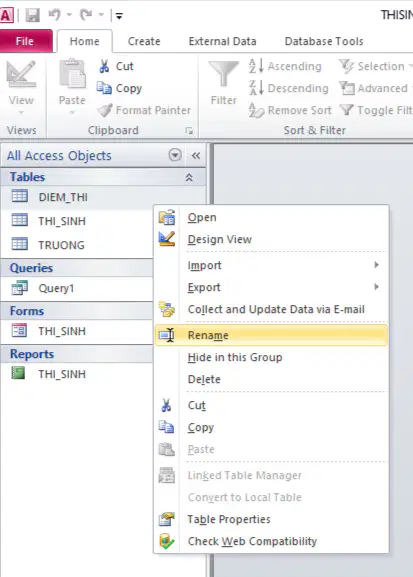The height and width of the screenshot is (577, 413).
Task: Open the File backstage button
Action: click(x=25, y=41)
